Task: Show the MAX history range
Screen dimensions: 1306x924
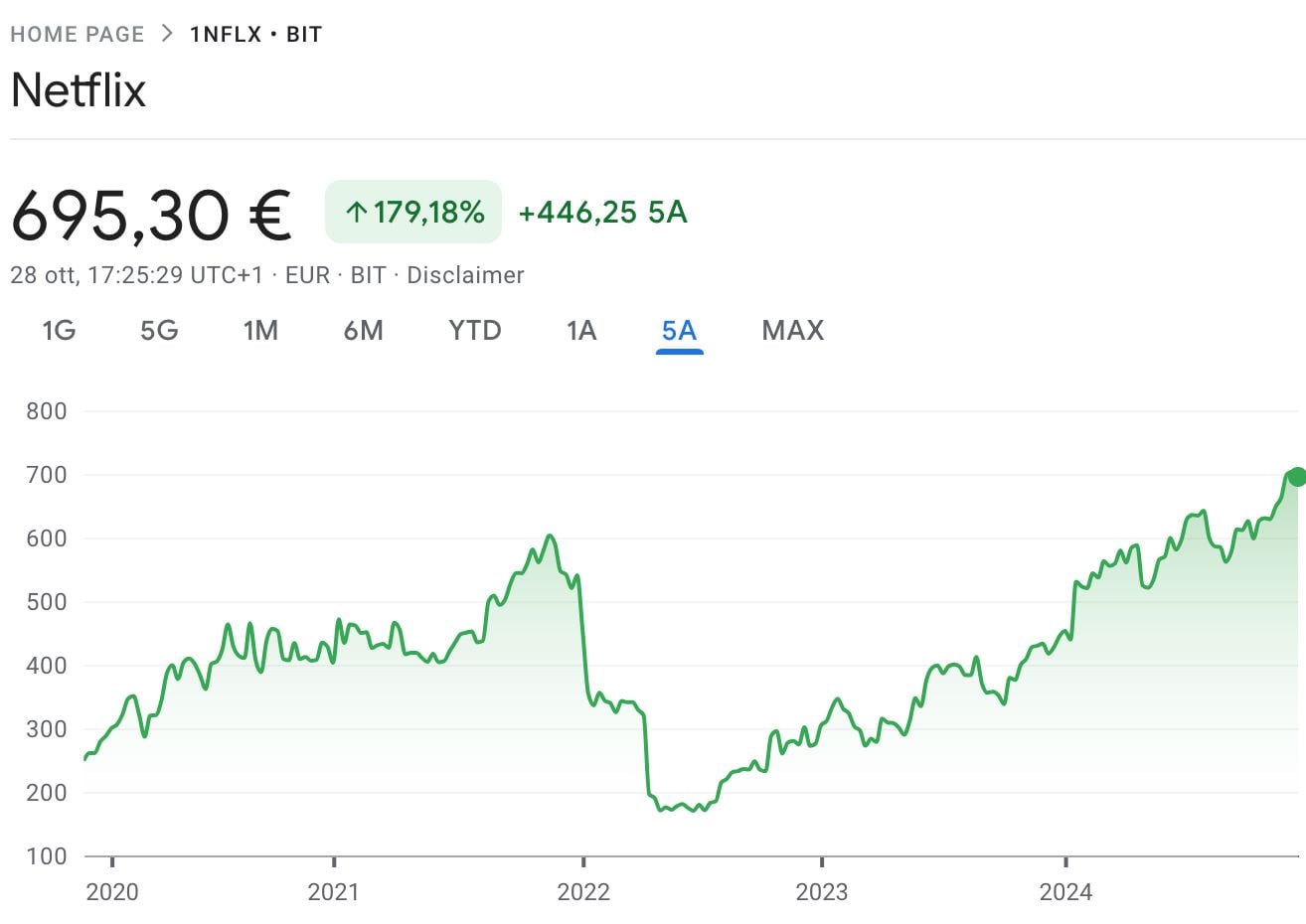Action: [792, 330]
